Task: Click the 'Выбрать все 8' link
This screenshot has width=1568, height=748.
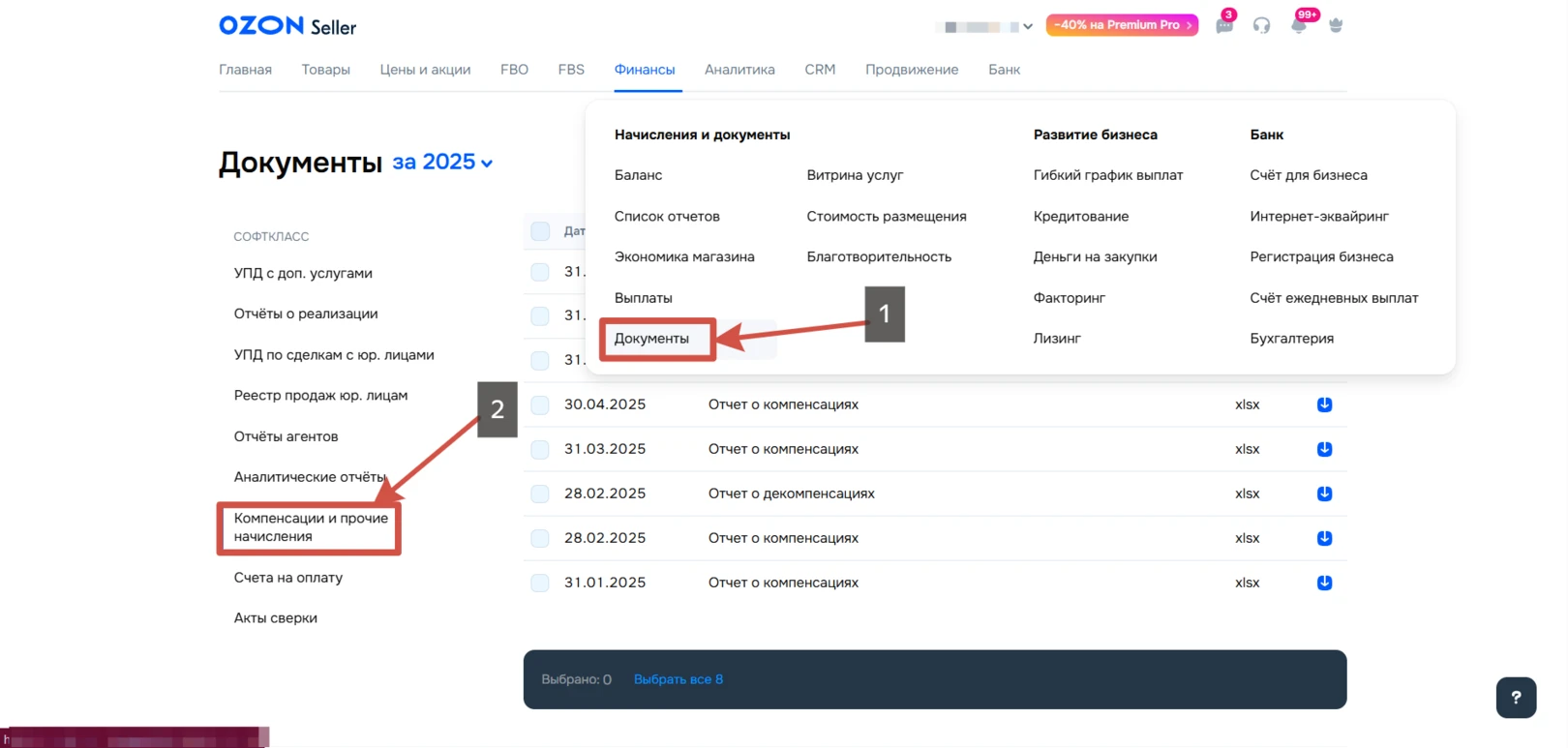Action: pos(678,679)
